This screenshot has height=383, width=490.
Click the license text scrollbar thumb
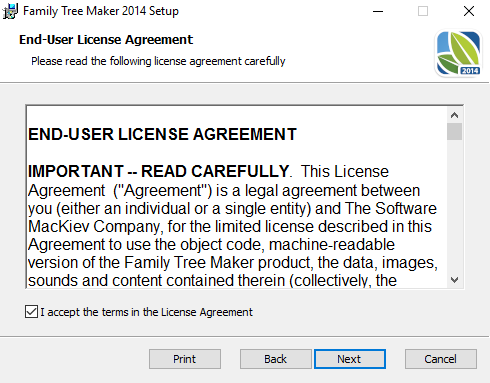point(454,132)
